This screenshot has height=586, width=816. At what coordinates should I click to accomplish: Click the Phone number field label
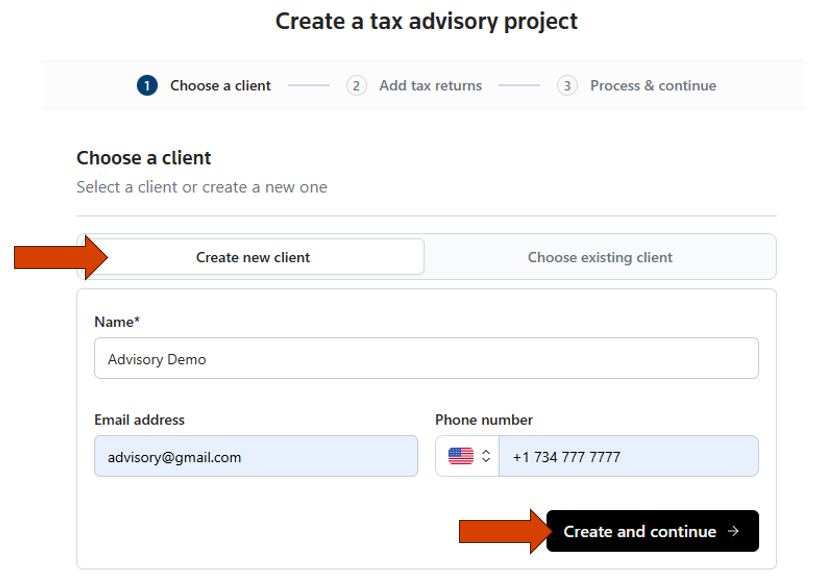(484, 420)
